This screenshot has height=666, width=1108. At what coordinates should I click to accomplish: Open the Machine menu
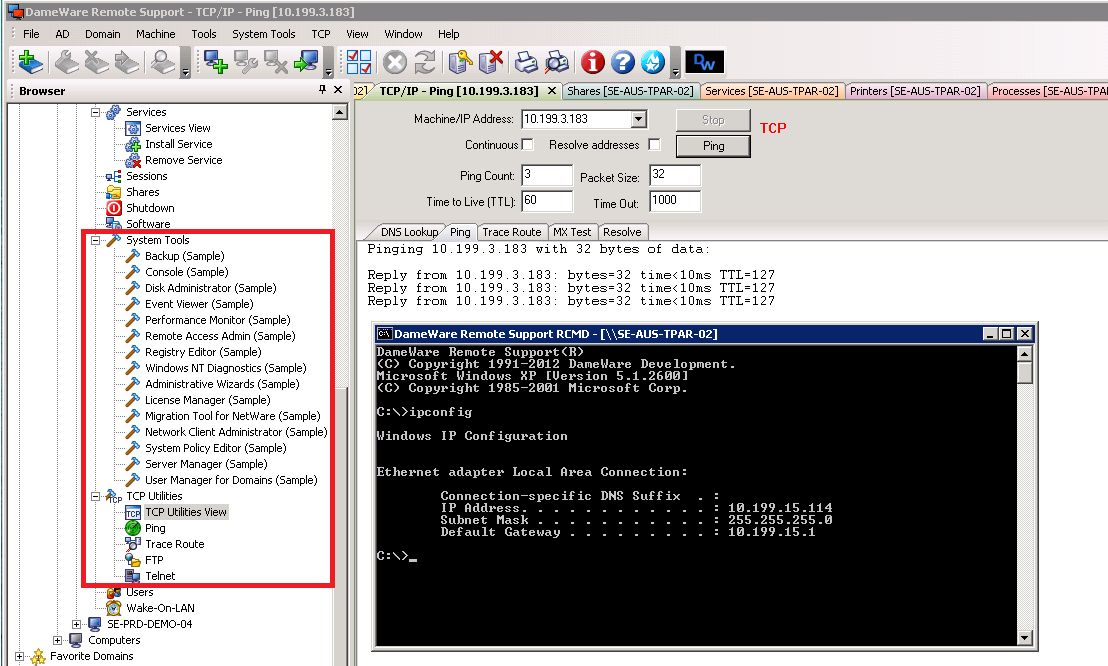tap(155, 34)
